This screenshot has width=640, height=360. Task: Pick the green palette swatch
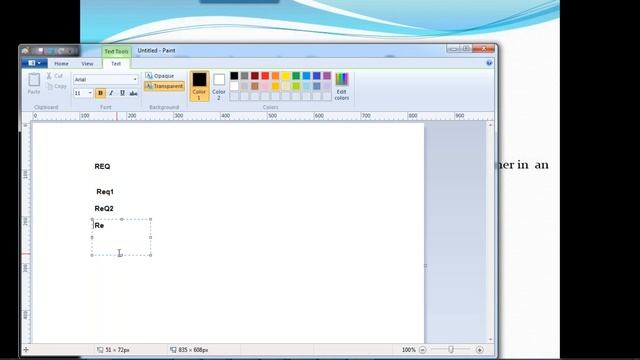coord(296,76)
